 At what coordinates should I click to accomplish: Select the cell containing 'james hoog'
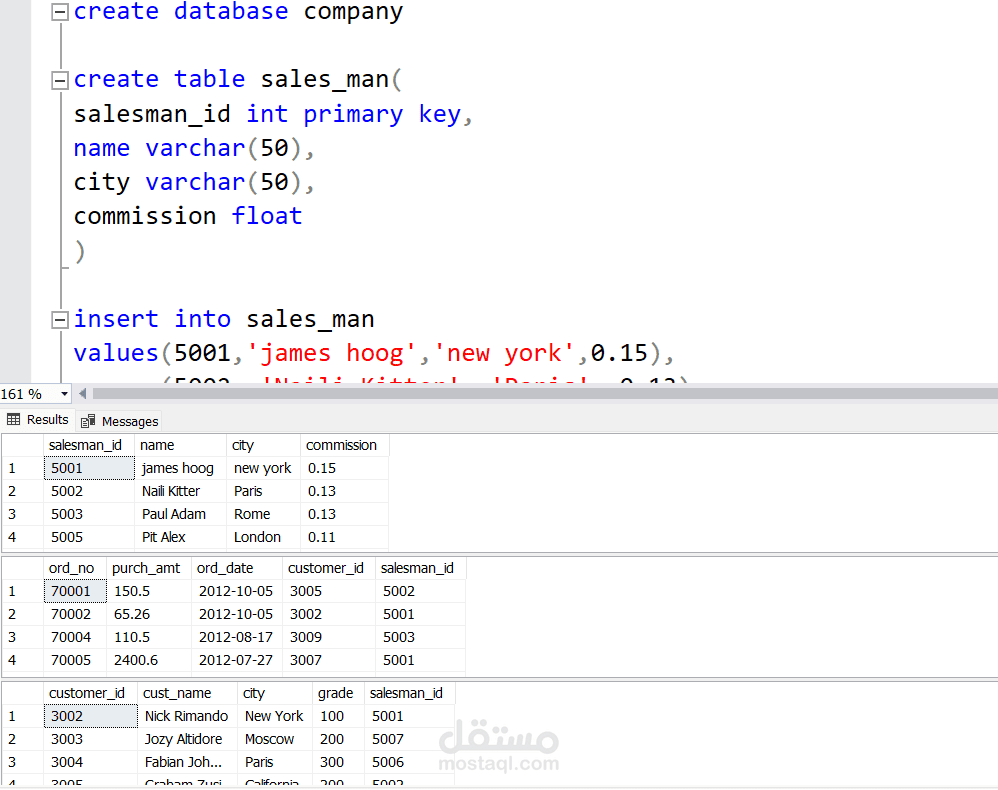[178, 468]
